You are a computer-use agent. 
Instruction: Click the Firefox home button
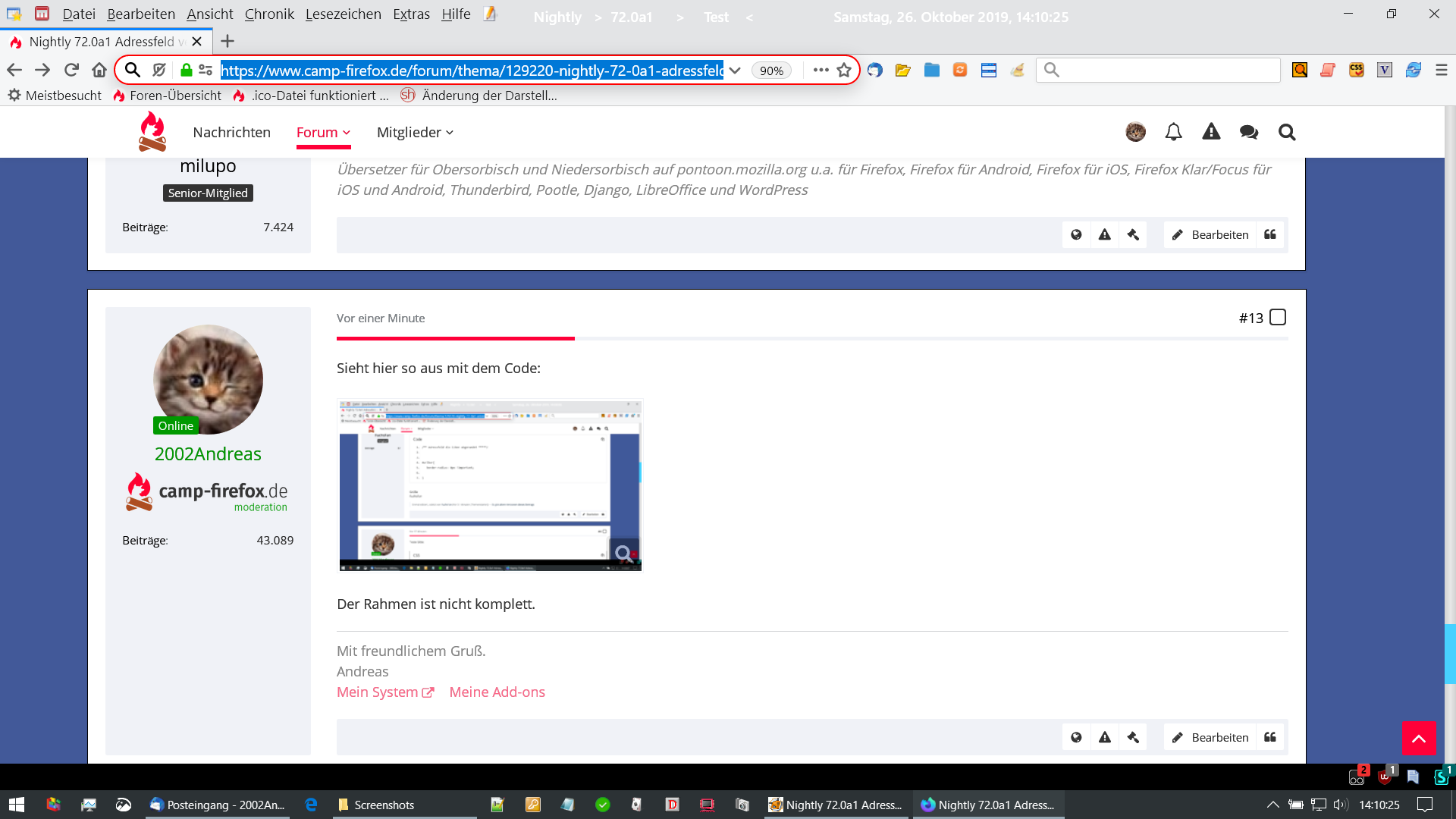[99, 70]
